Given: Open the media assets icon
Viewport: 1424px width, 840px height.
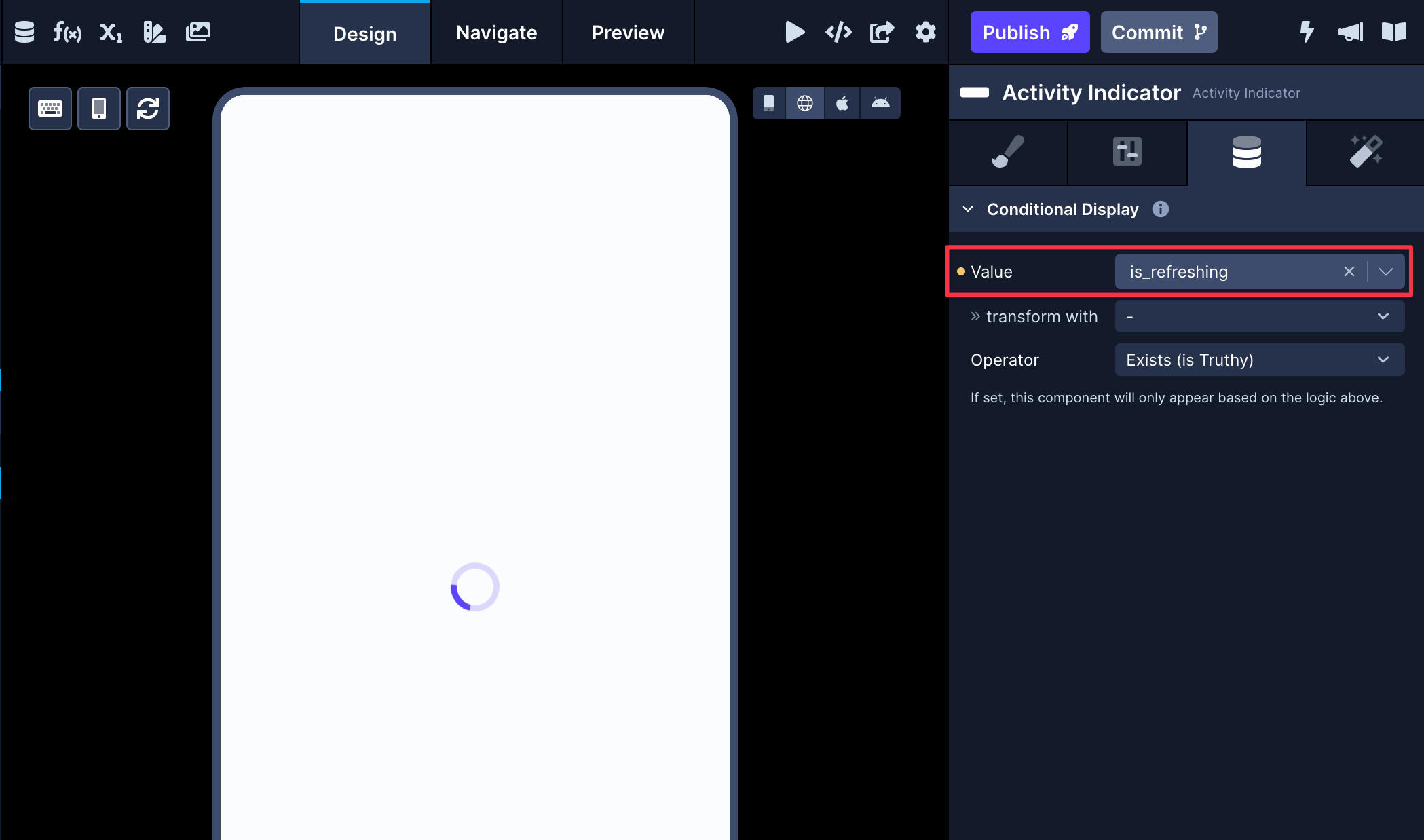Looking at the screenshot, I should (198, 32).
